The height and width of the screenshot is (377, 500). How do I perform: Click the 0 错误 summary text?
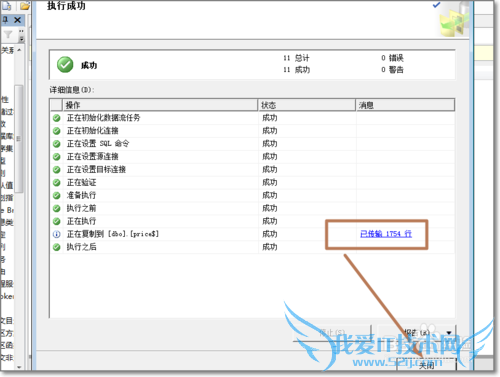click(x=392, y=58)
